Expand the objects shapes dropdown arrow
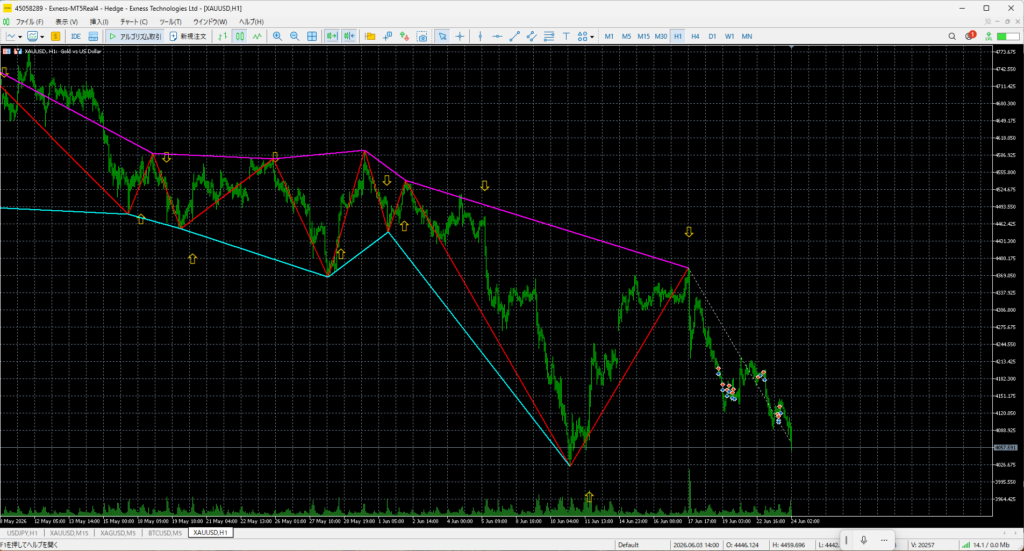The height and width of the screenshot is (551, 1024). coord(592,37)
